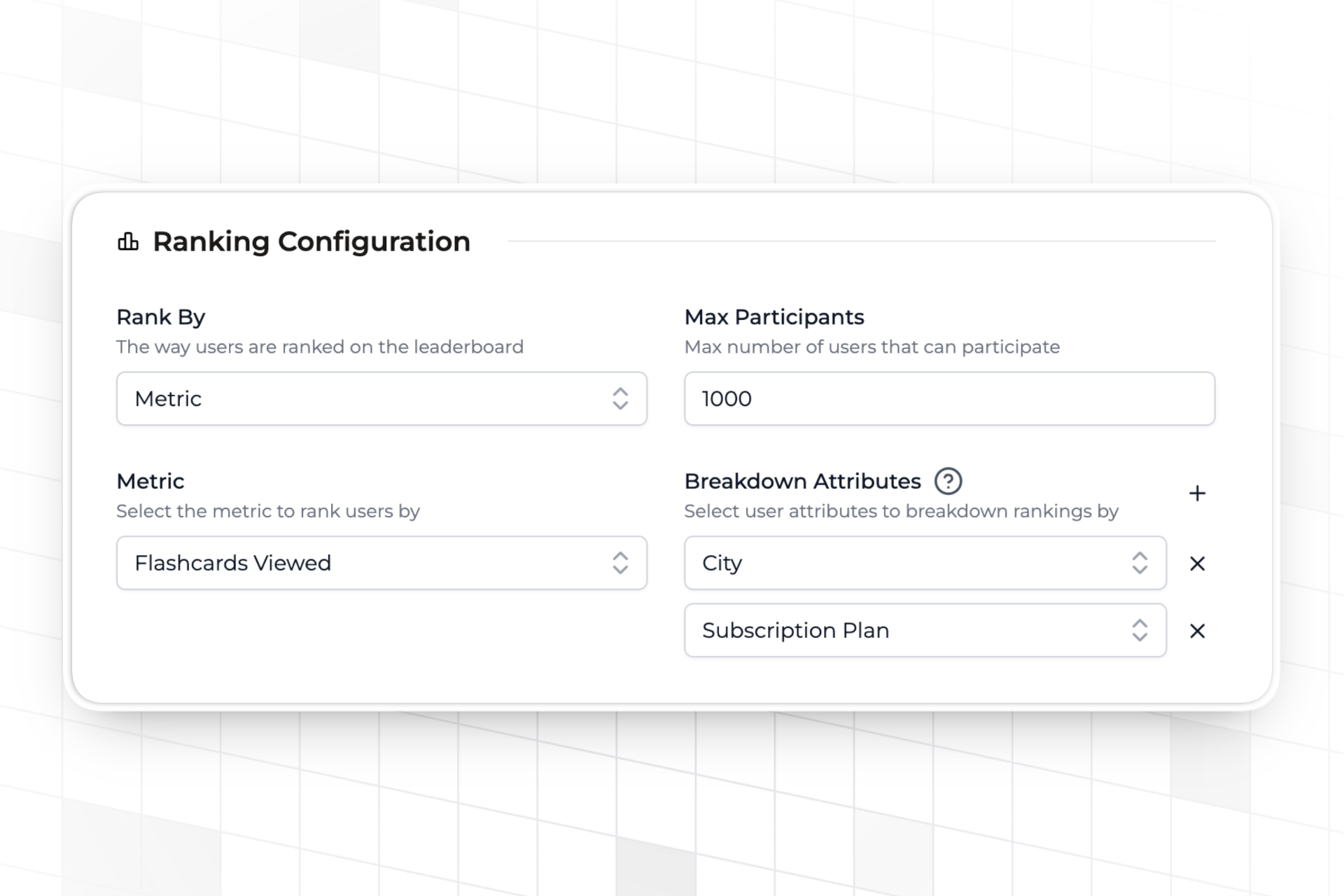Click the Breakdown Attributes label text

(802, 482)
